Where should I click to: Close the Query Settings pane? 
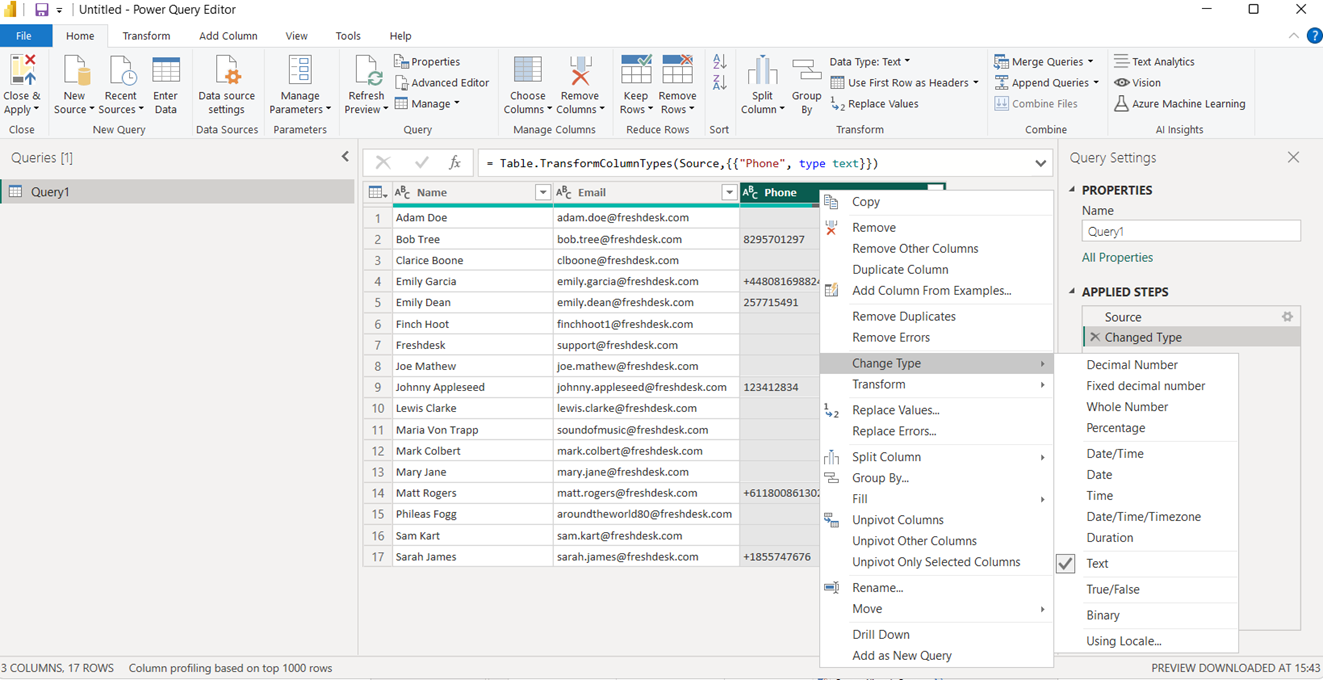pyautogui.click(x=1293, y=158)
